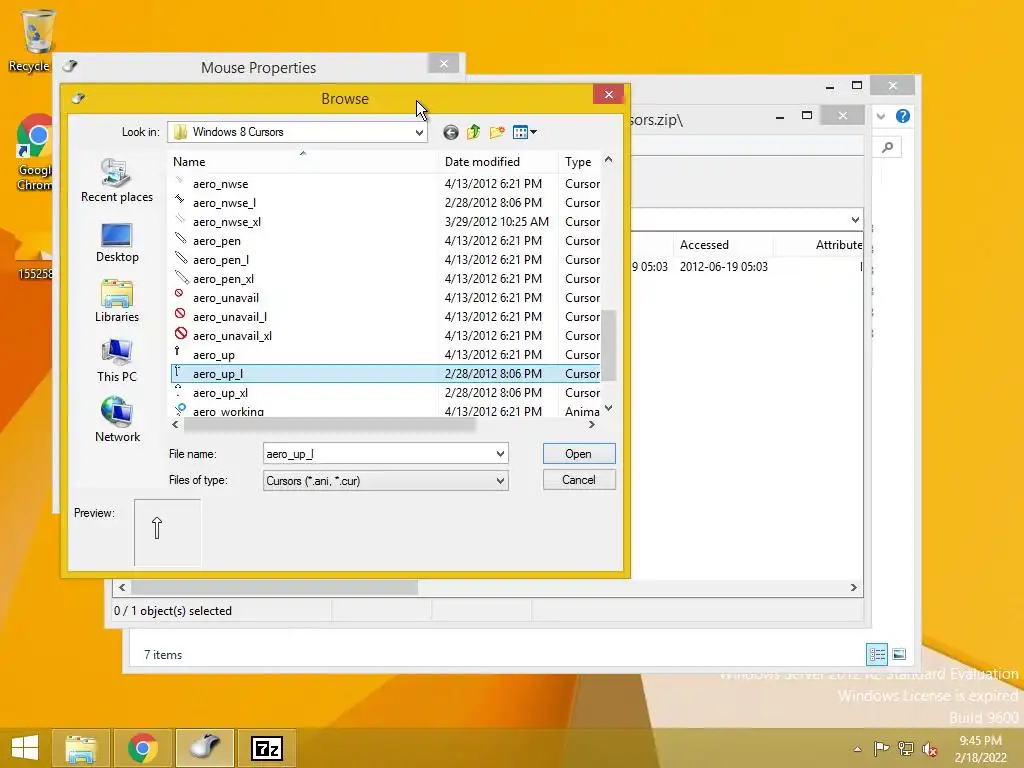Click file list horizontal scroll left arrow

175,424
